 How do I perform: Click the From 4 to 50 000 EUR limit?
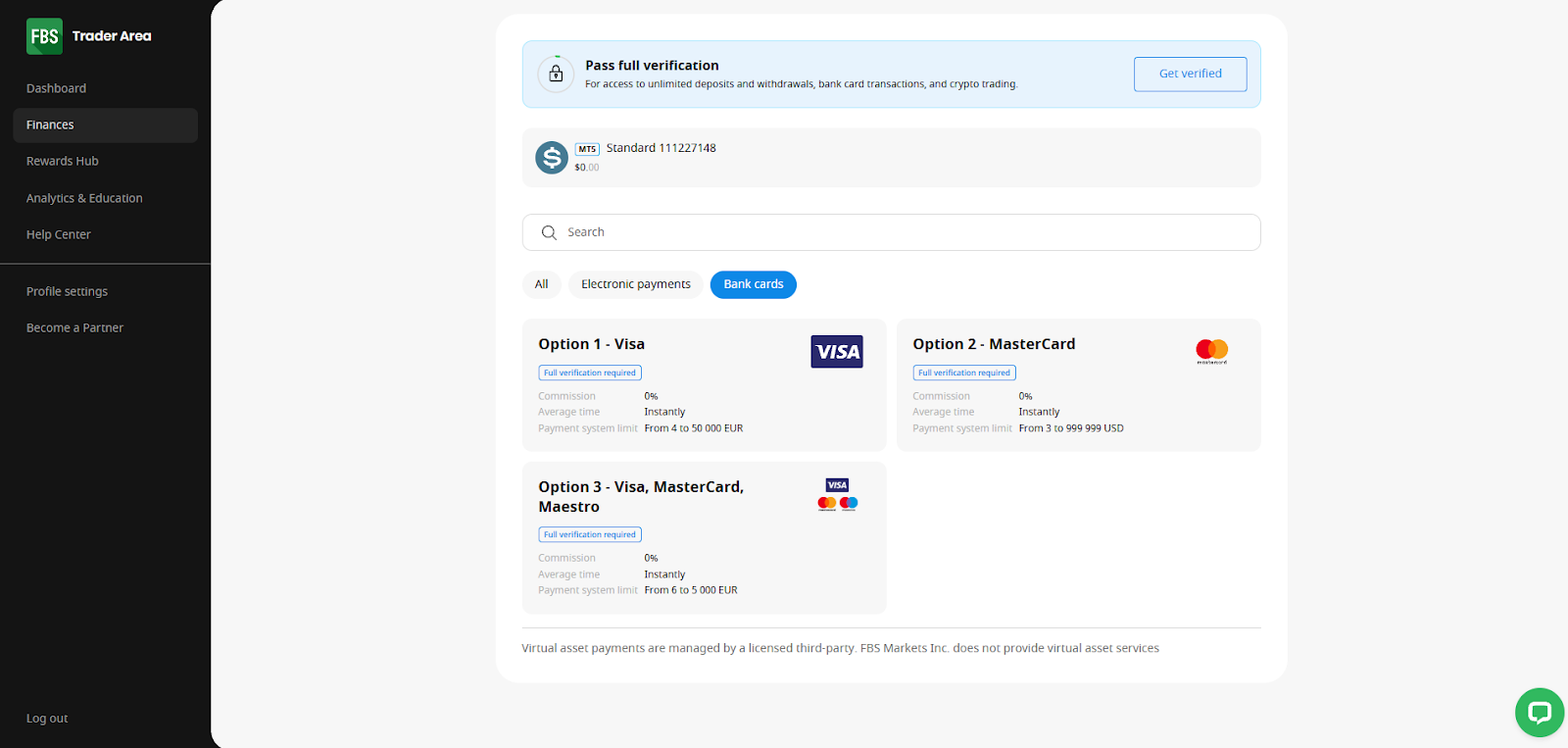694,428
